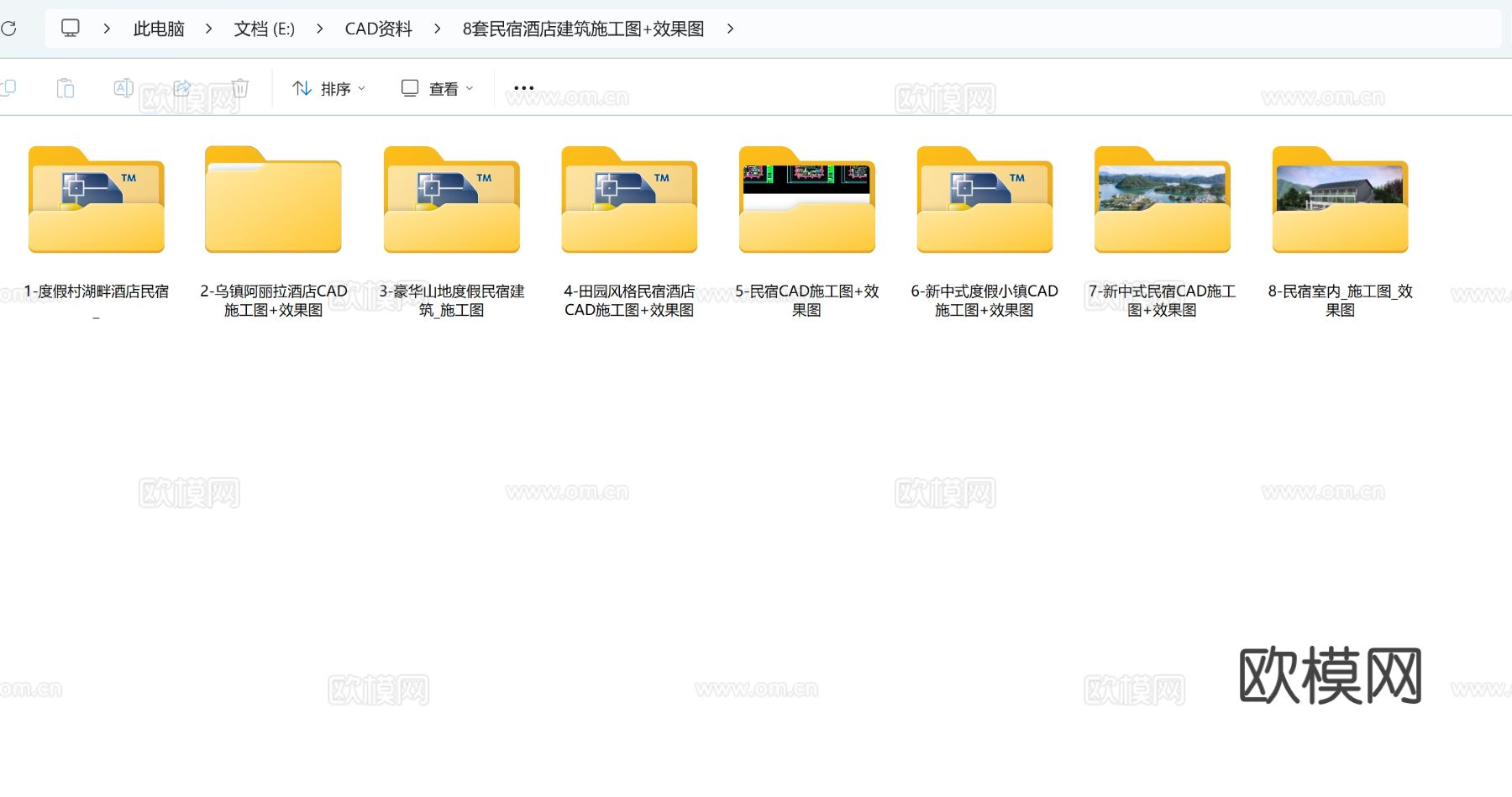Navigate to 文档 (E:) in the address bar
This screenshot has width=1512, height=797.
coord(264,29)
